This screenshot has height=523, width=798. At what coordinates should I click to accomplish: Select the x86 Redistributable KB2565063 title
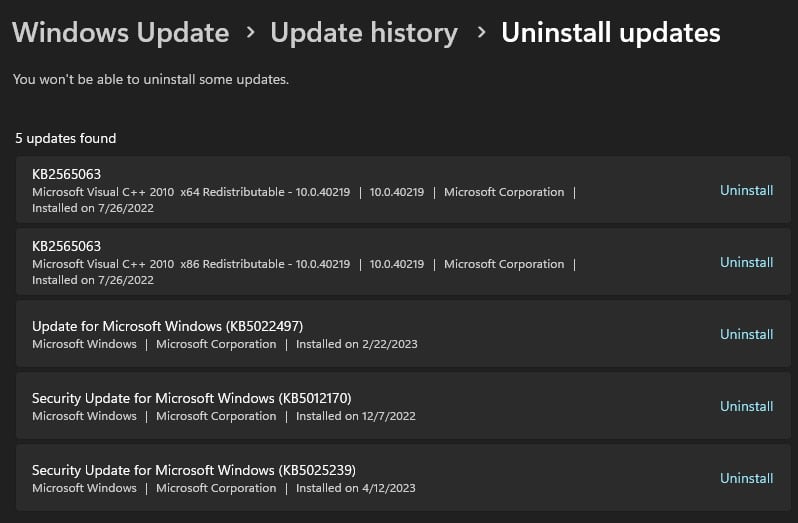pyautogui.click(x=67, y=246)
